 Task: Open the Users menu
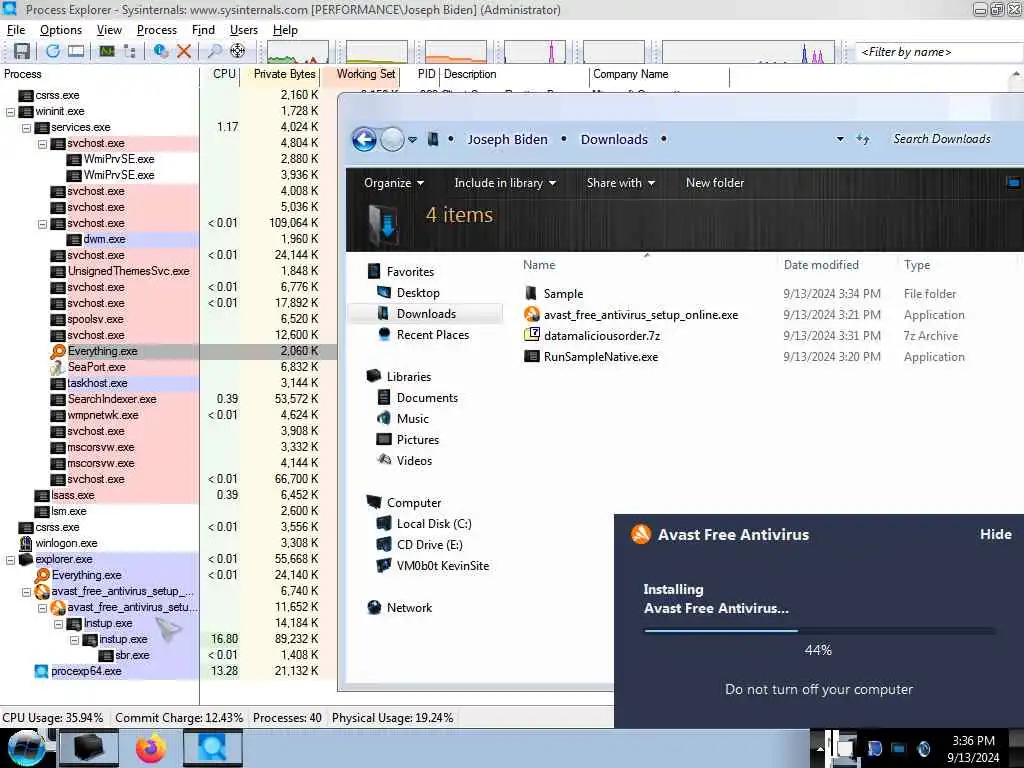pos(244,30)
